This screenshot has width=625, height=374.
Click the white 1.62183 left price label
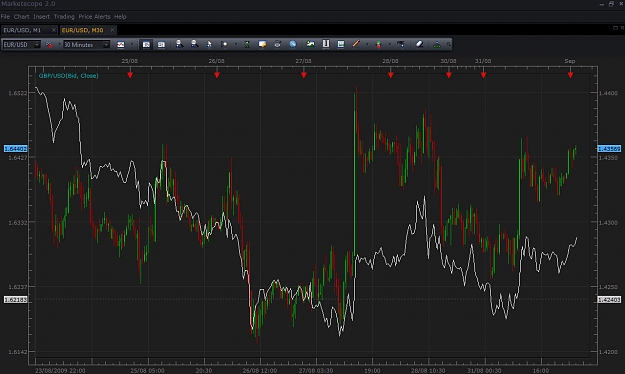pos(16,299)
